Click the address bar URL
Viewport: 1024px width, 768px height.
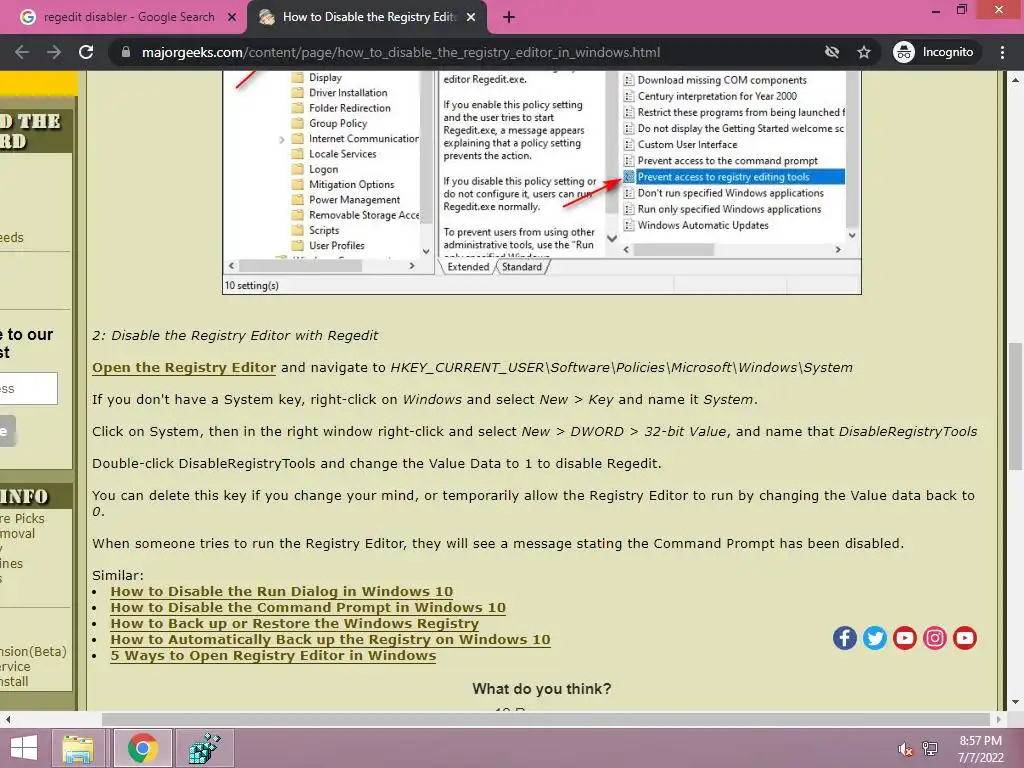(400, 52)
